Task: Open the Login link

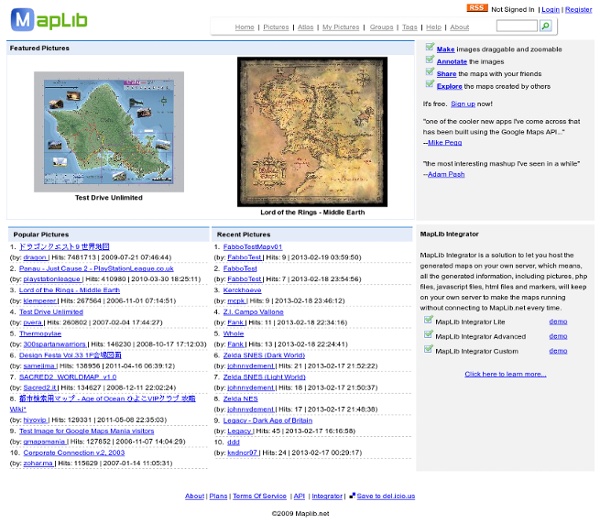Action: click(550, 10)
